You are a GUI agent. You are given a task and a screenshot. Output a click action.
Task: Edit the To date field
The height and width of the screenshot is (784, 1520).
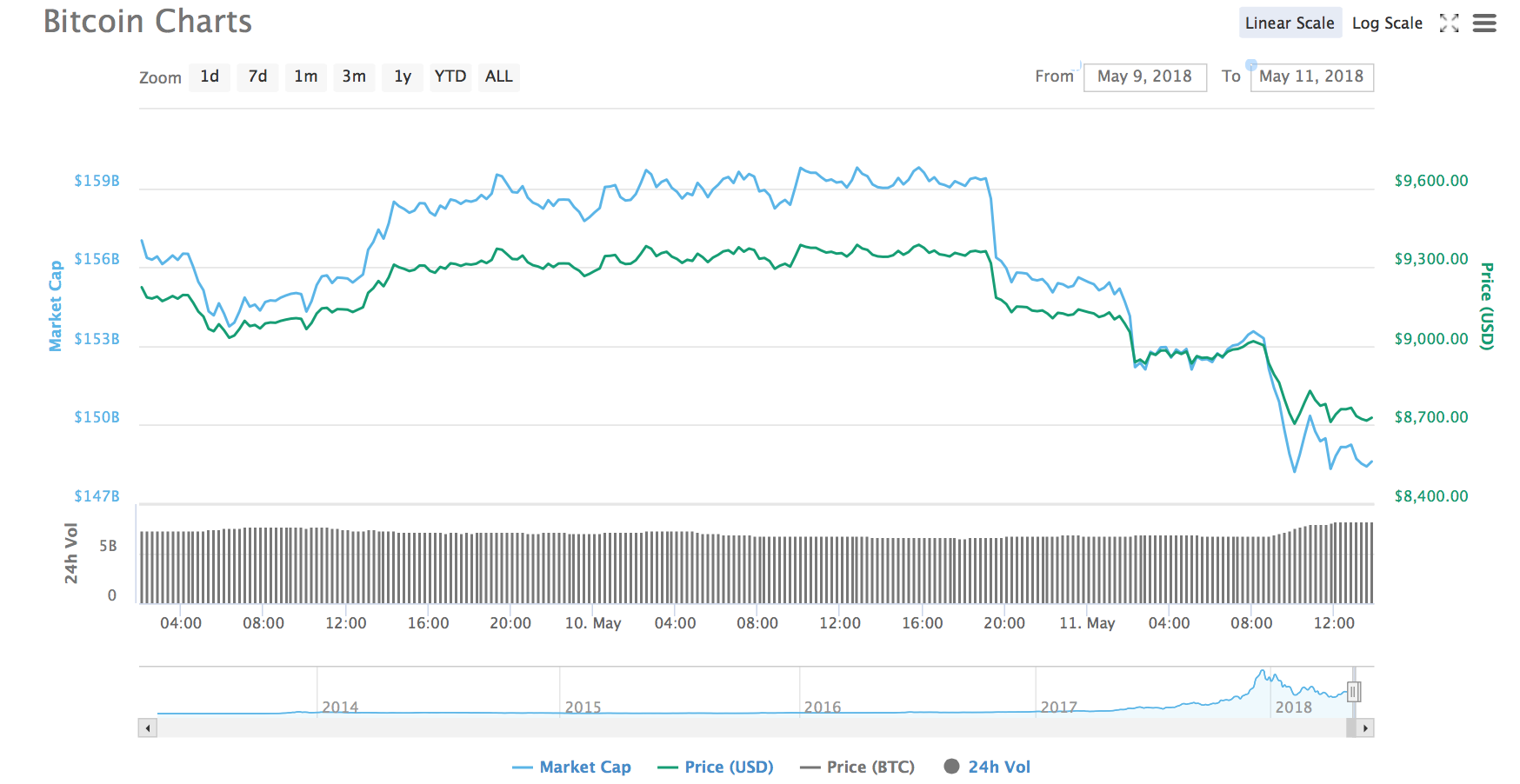tap(1311, 76)
